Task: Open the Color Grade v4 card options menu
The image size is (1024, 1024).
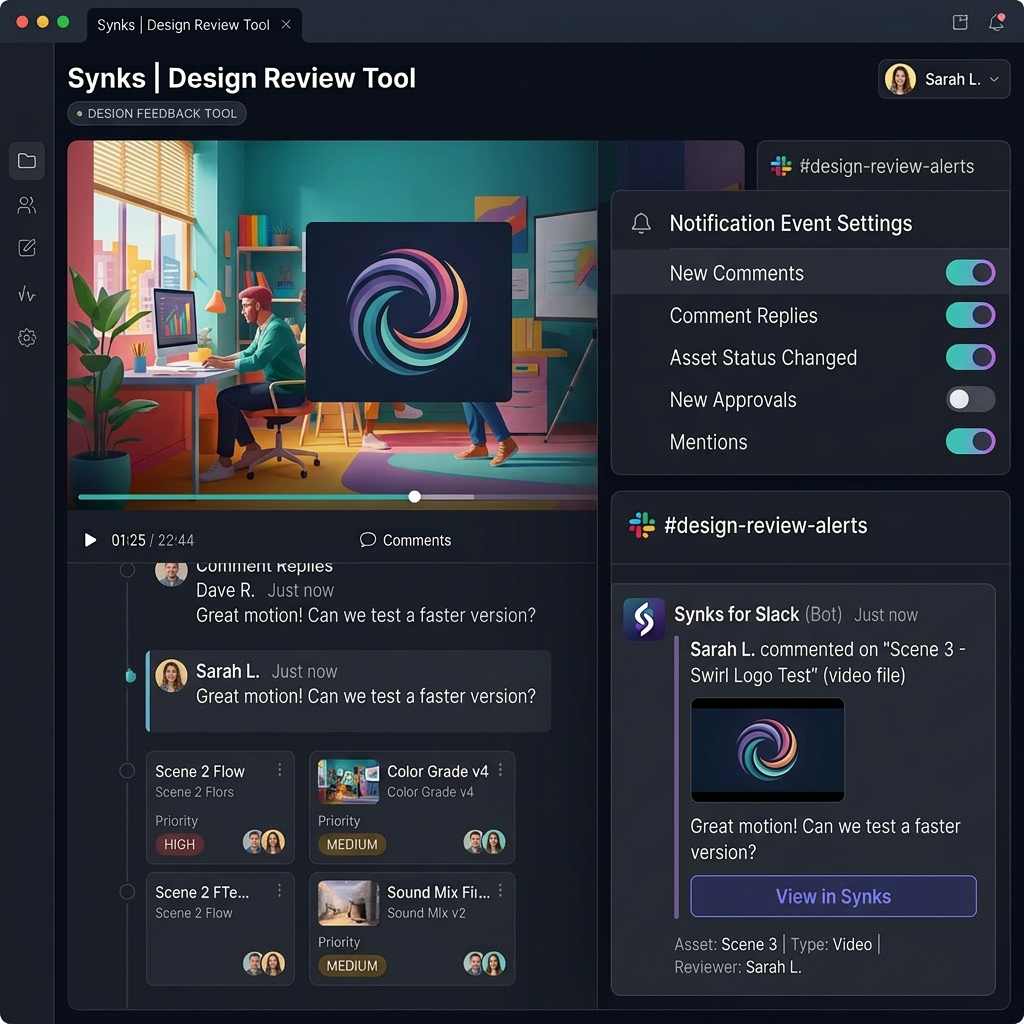Action: [x=500, y=770]
